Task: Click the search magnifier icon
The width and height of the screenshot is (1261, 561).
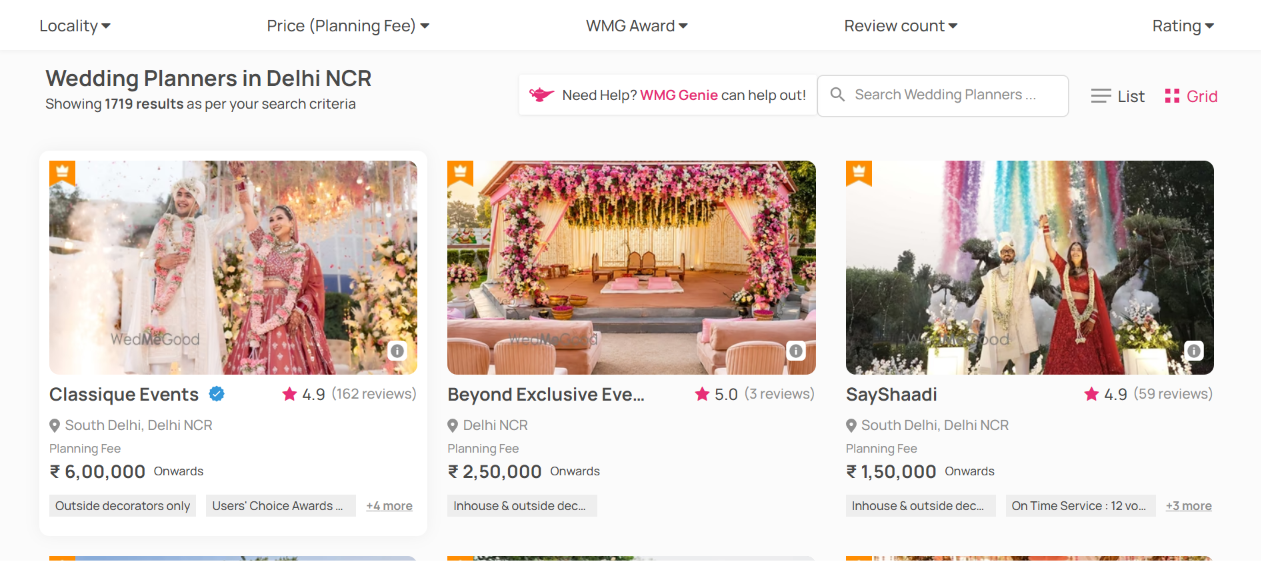Action: (837, 95)
